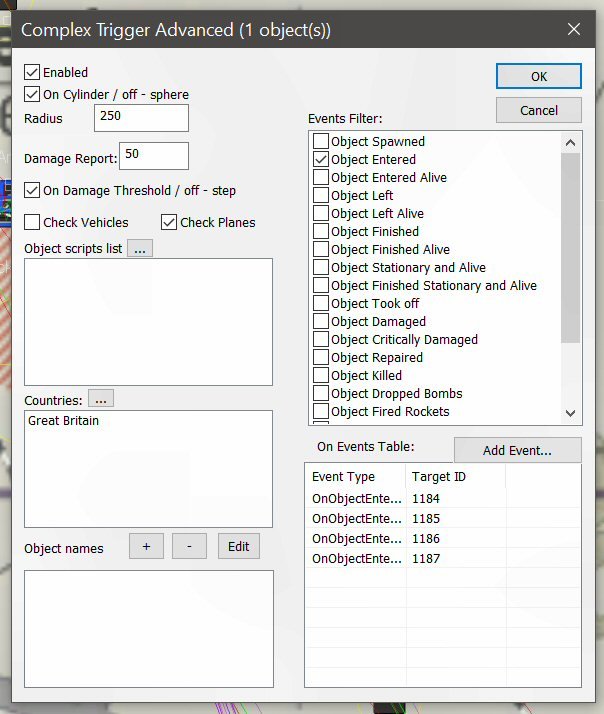This screenshot has width=604, height=714.
Task: Select Great Britain in Countries list
Action: pos(63,420)
